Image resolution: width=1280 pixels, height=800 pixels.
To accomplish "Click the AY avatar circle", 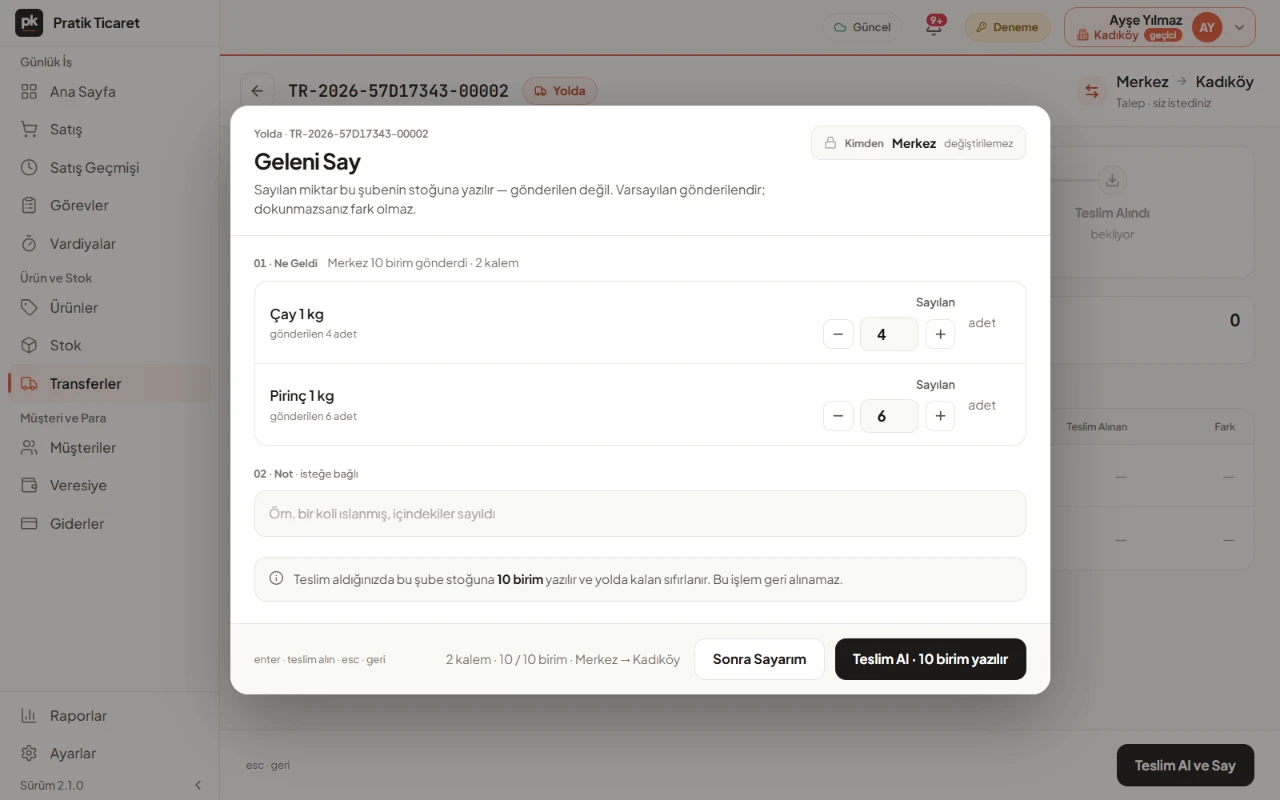I will pyautogui.click(x=1207, y=27).
